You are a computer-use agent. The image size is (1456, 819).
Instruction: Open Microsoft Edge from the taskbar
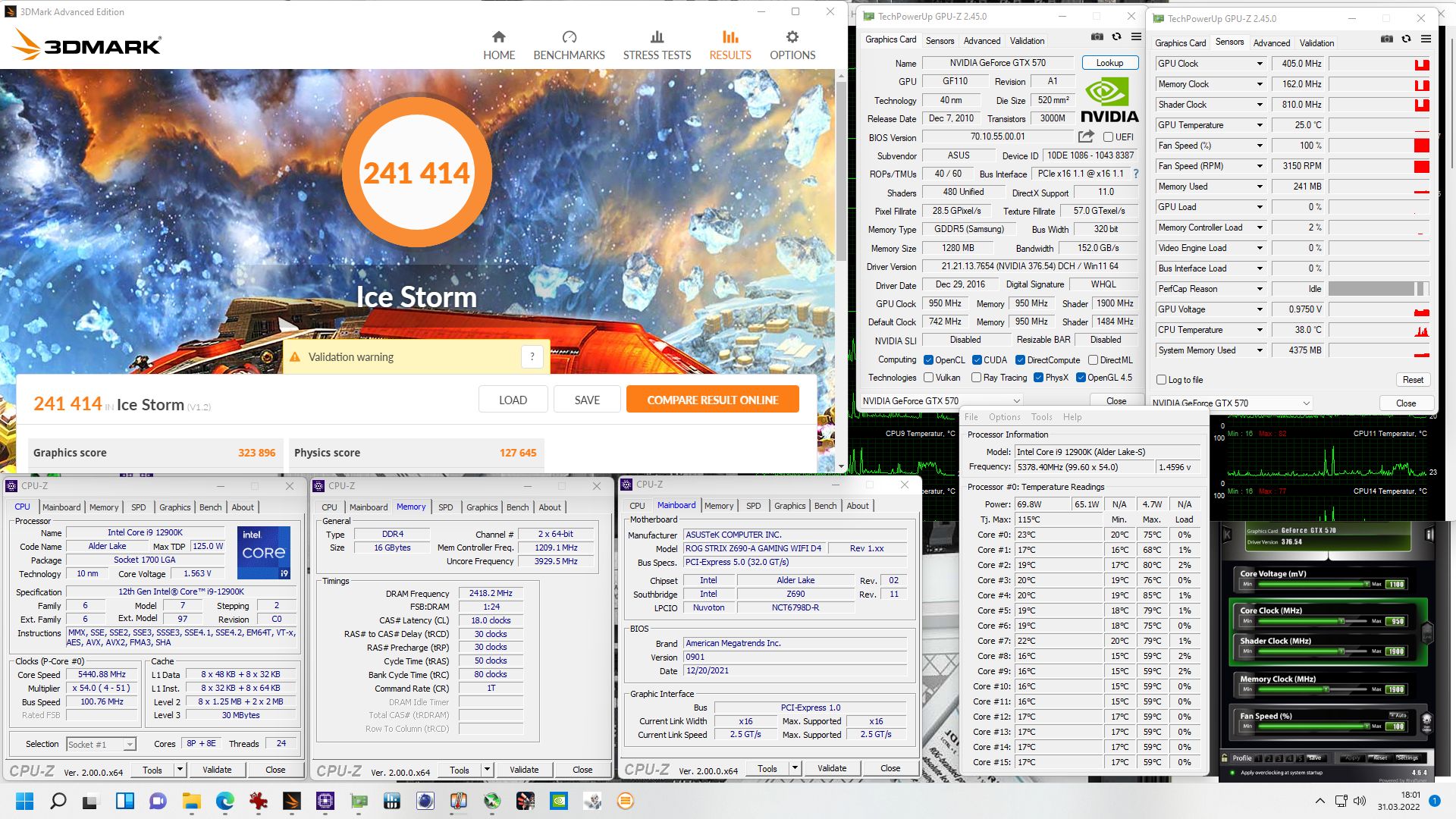coord(224,801)
